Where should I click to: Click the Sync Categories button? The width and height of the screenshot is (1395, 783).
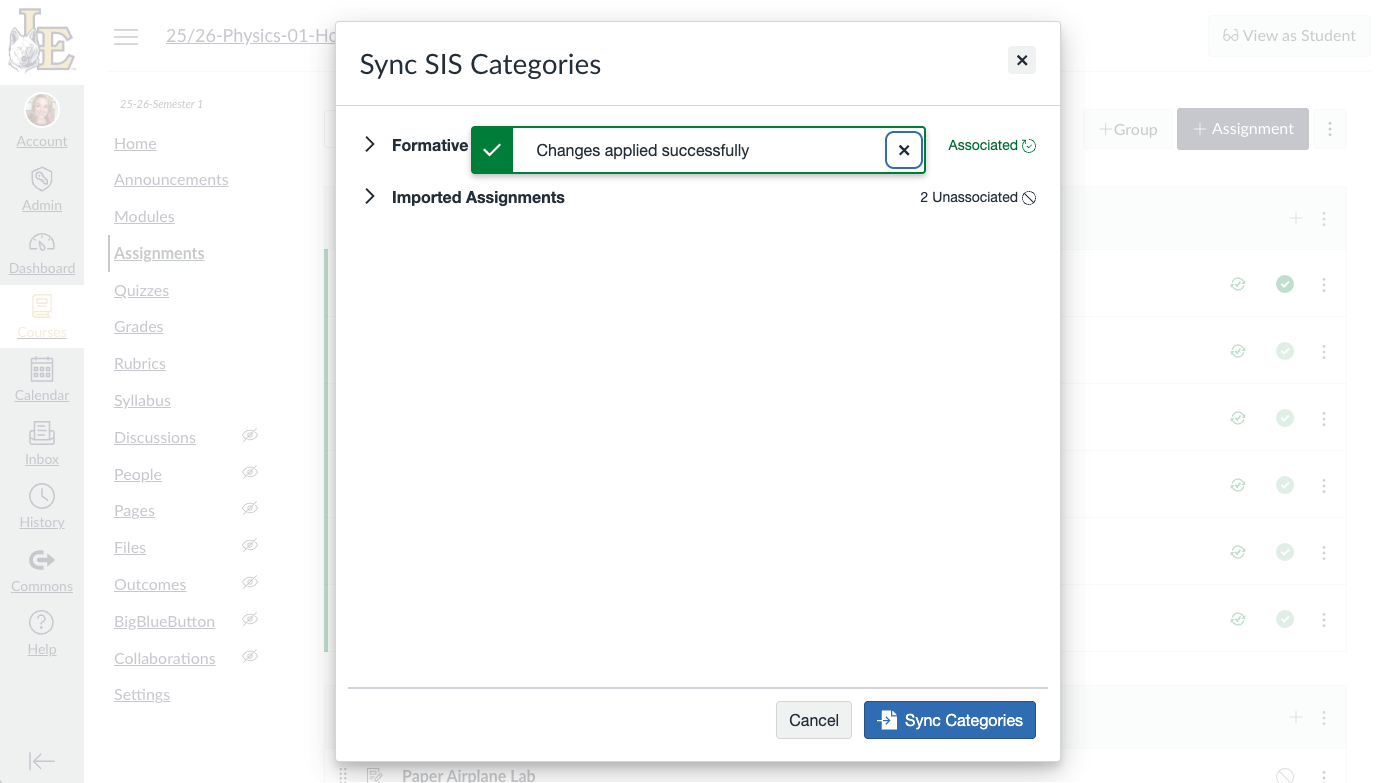950,720
